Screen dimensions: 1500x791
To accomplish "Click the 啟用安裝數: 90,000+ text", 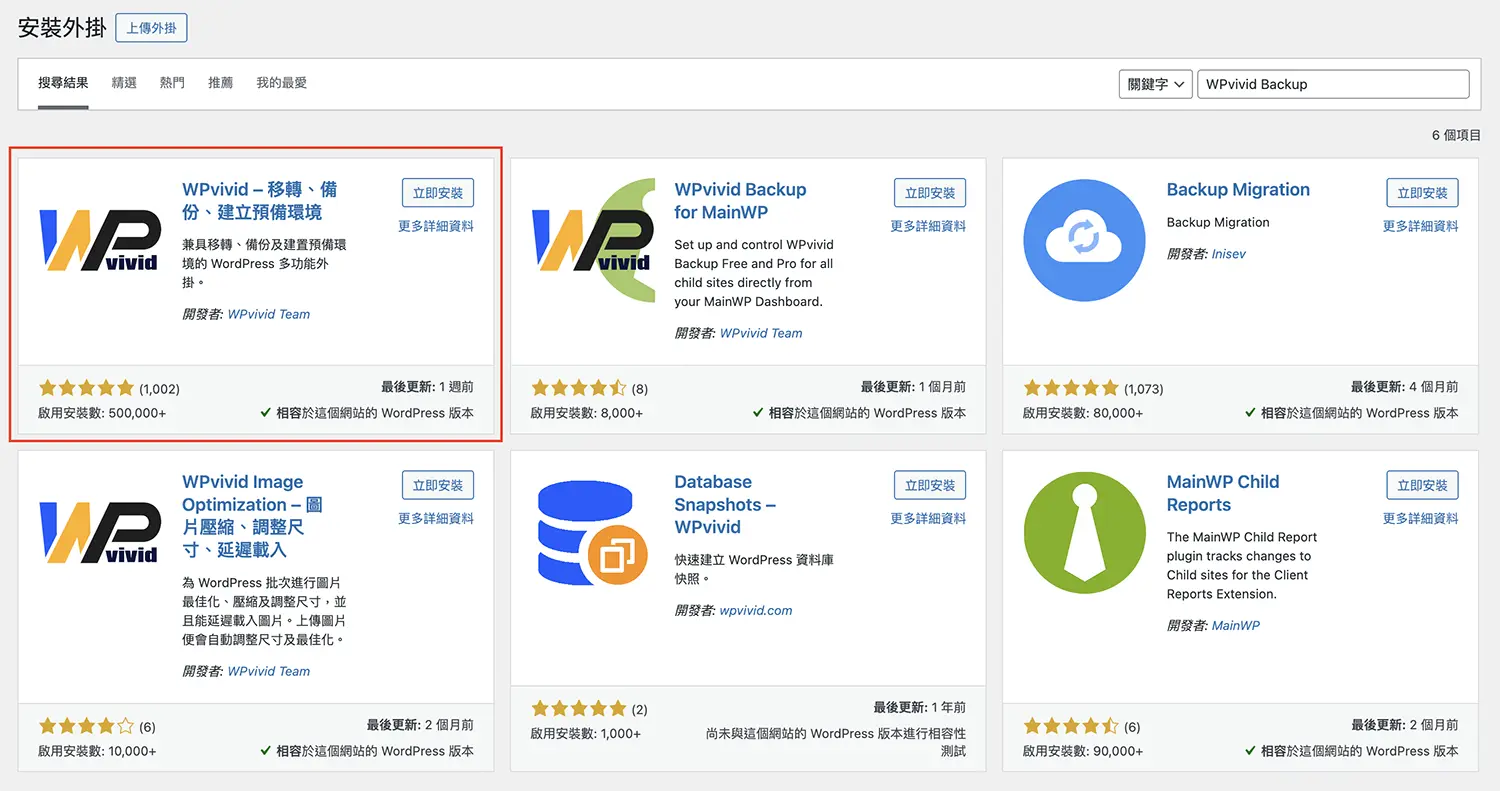I will pyautogui.click(x=1083, y=751).
